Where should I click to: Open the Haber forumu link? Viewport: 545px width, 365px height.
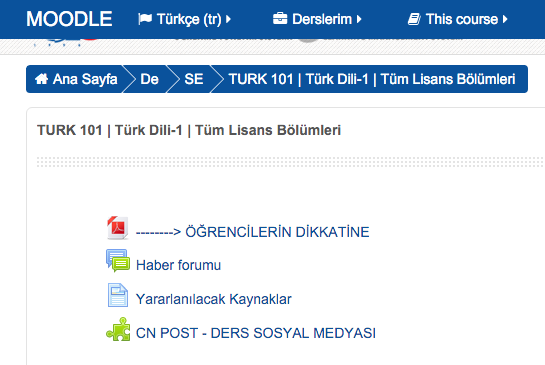[x=178, y=265]
